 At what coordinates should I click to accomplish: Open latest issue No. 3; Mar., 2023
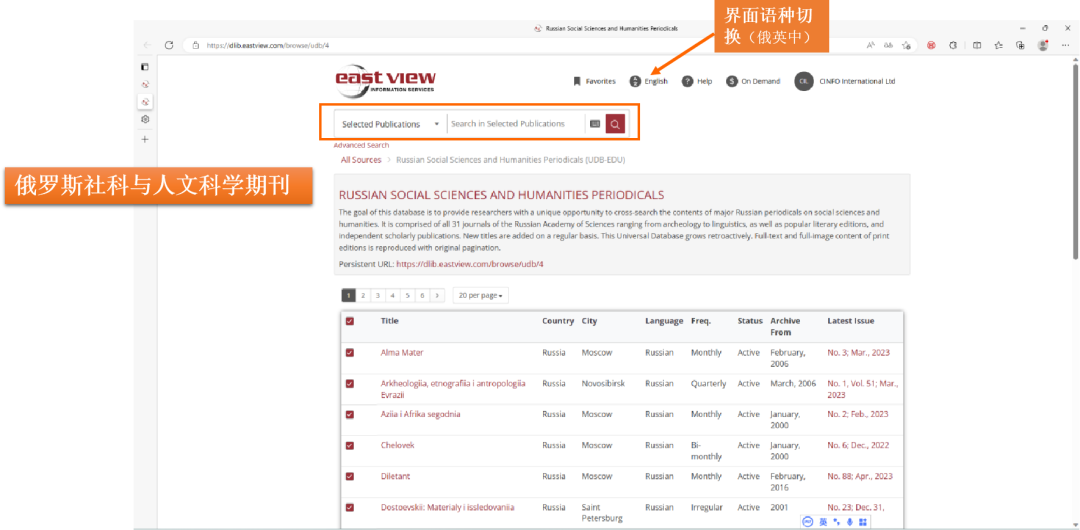pos(859,353)
